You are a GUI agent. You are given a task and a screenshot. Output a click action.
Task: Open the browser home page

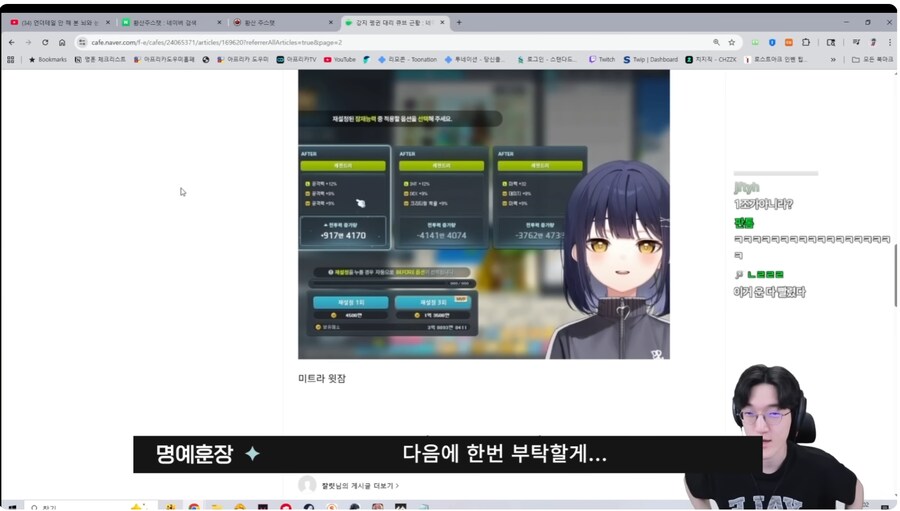(62, 42)
